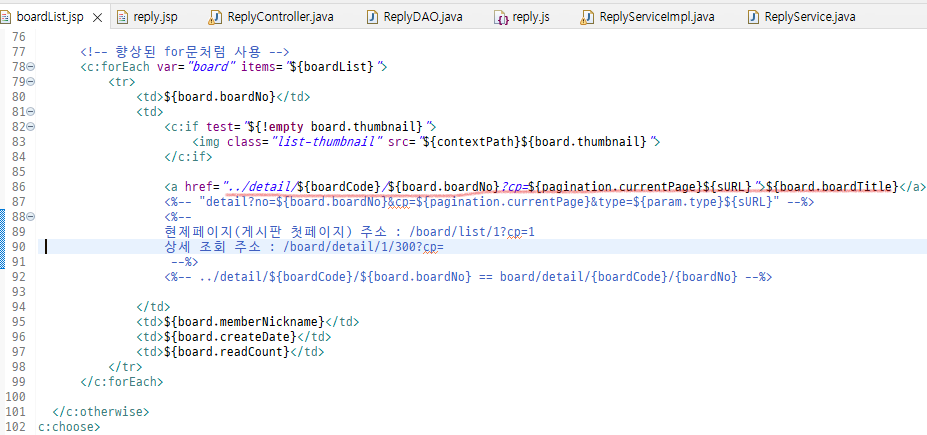Click ${pagination.currentPage} in the href line
Screen dimensions: 927x435
tap(615, 187)
